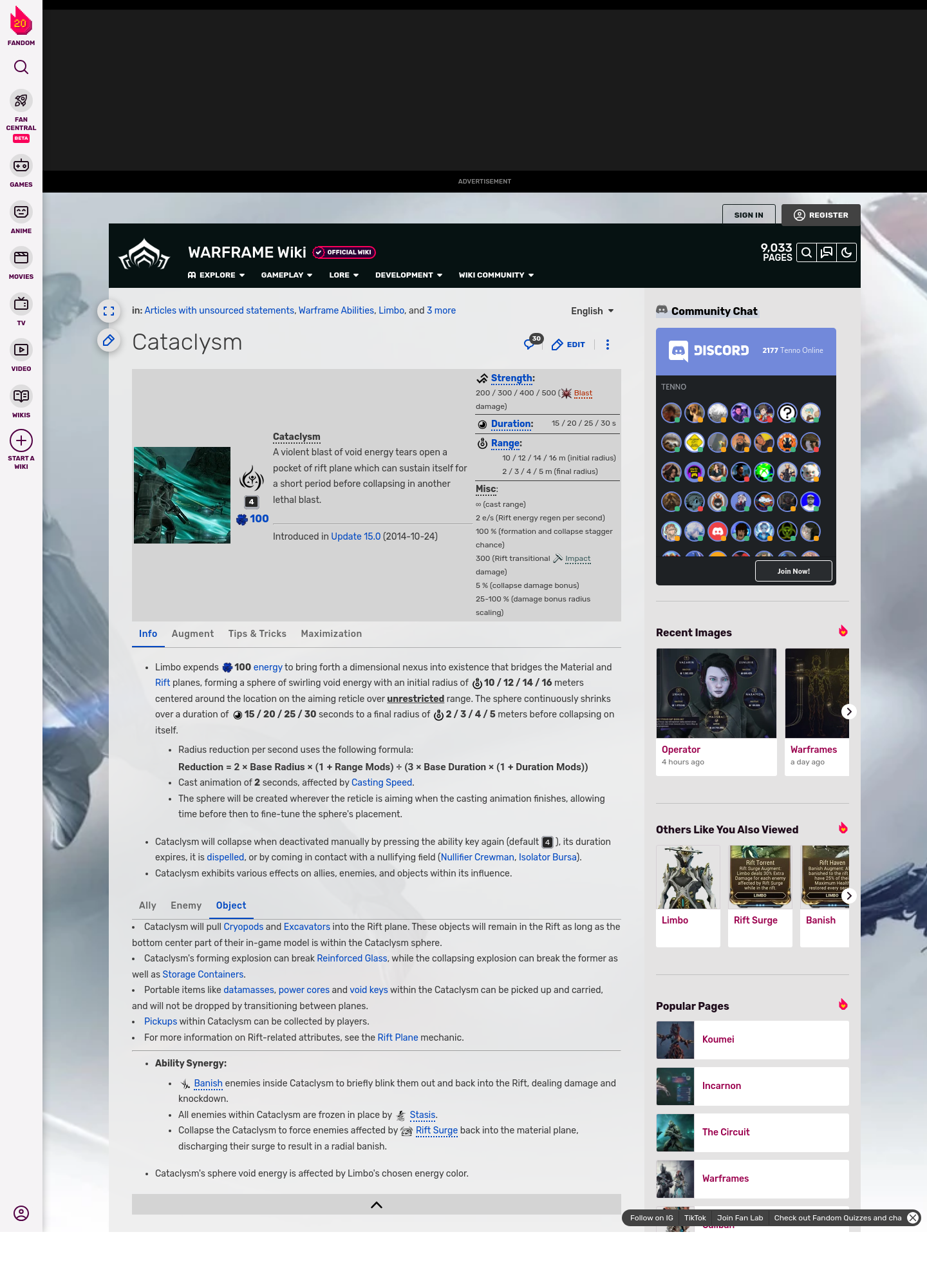The height and width of the screenshot is (1288, 927).
Task: Open the Limbo page card
Action: pos(688,896)
